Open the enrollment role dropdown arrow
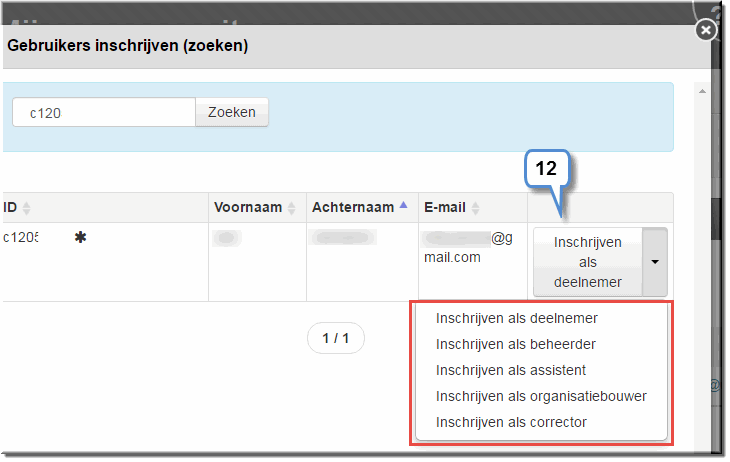 pos(655,262)
